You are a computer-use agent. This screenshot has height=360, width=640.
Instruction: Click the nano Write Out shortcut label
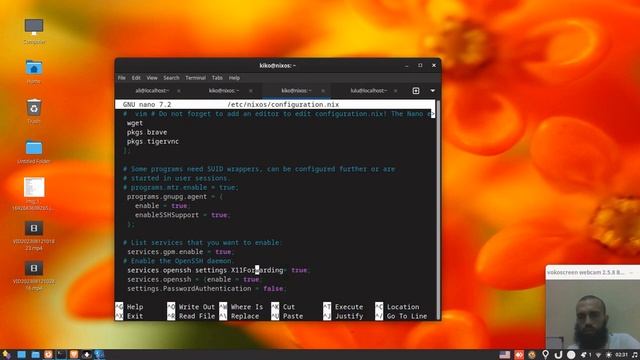coord(196,307)
